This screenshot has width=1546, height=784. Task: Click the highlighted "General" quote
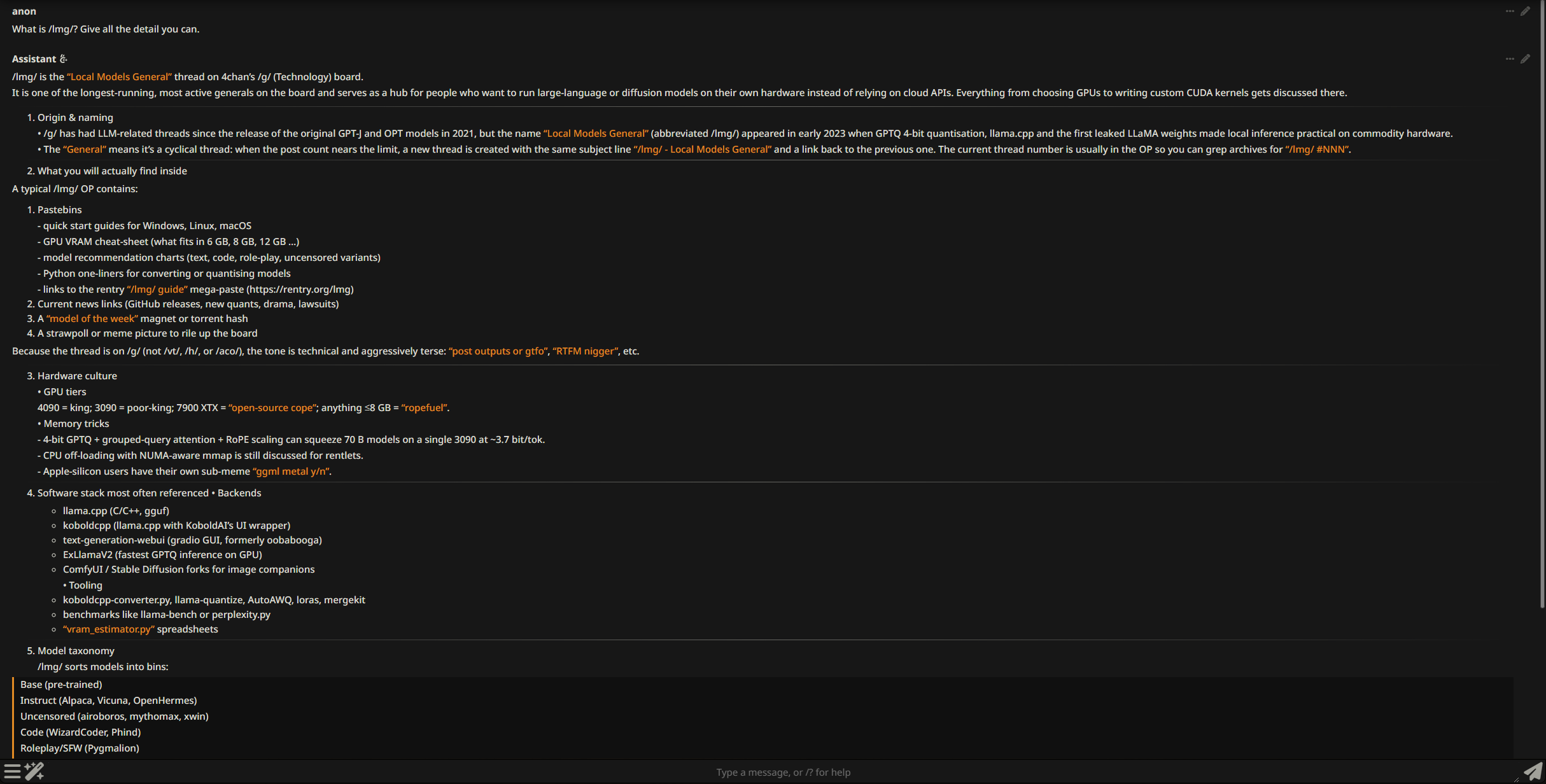[85, 150]
